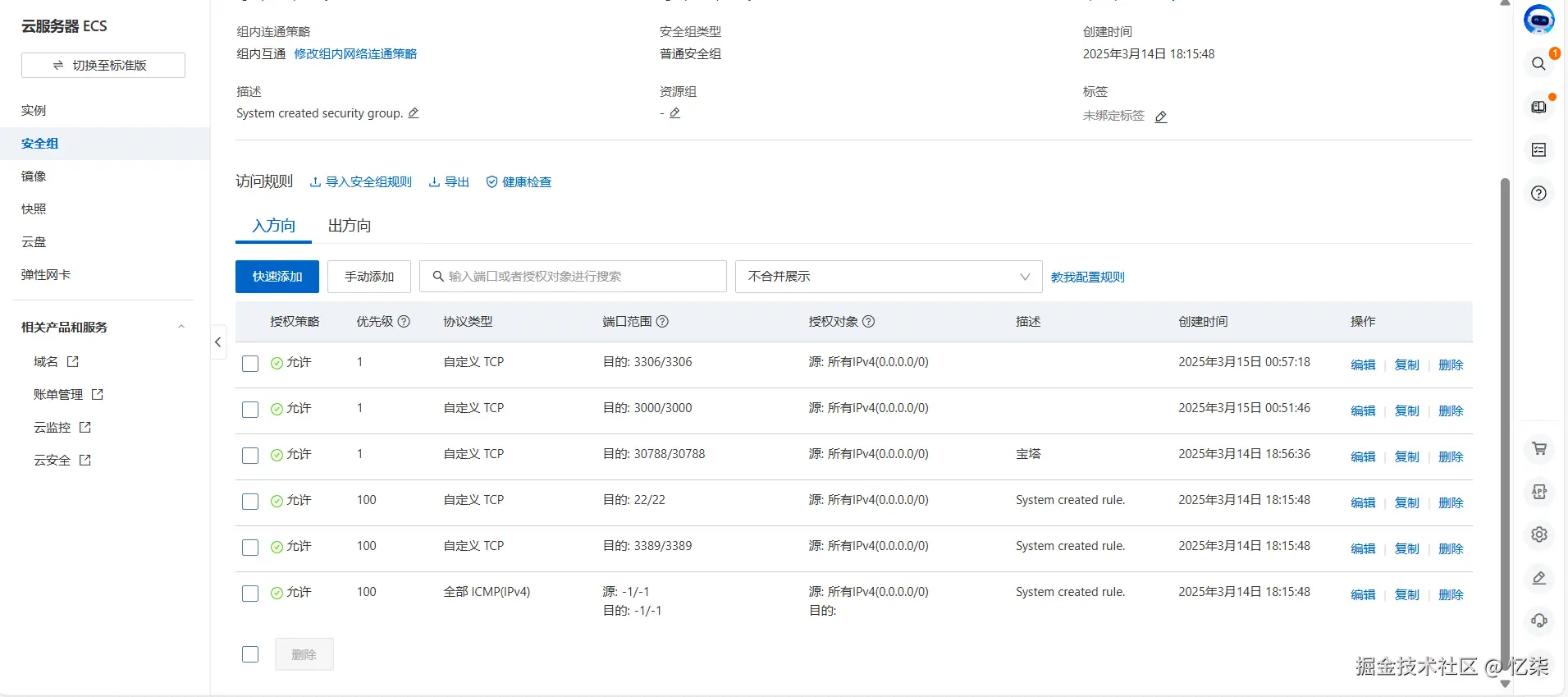The height and width of the screenshot is (697, 1568).
Task: Open the AI assistant robot icon
Action: click(1538, 20)
